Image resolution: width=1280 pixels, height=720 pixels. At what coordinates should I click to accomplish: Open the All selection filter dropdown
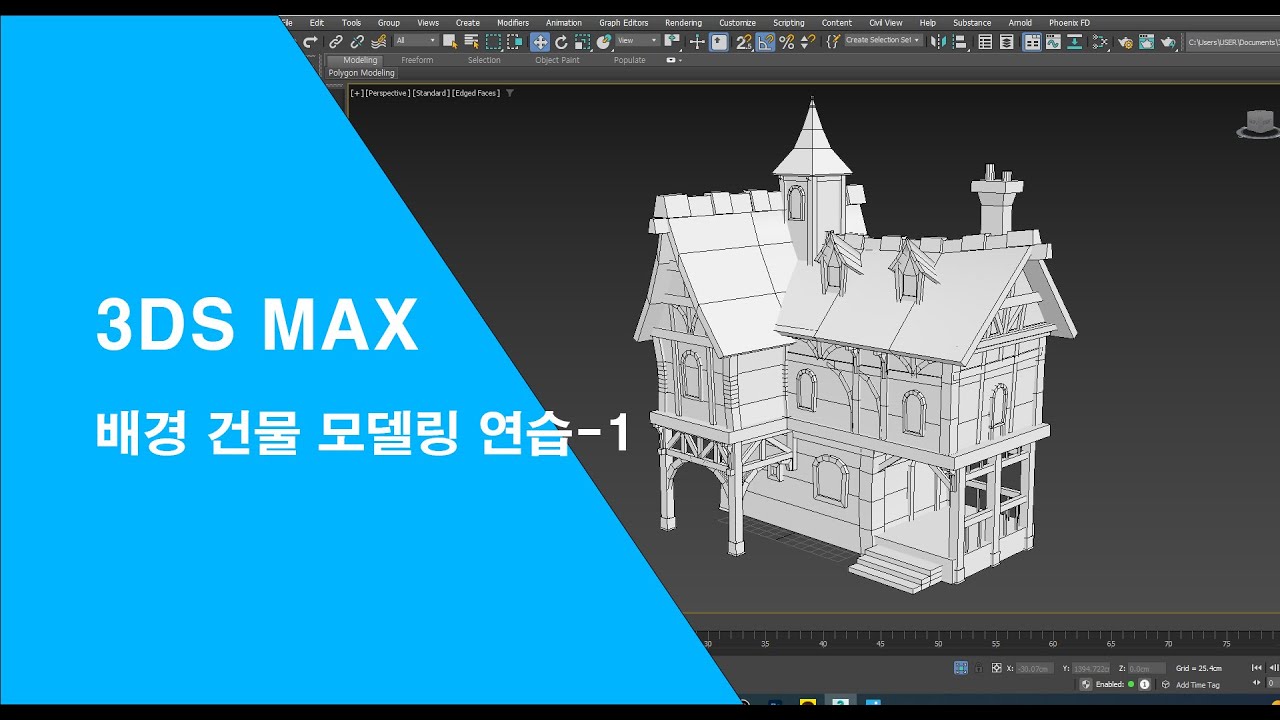click(416, 41)
